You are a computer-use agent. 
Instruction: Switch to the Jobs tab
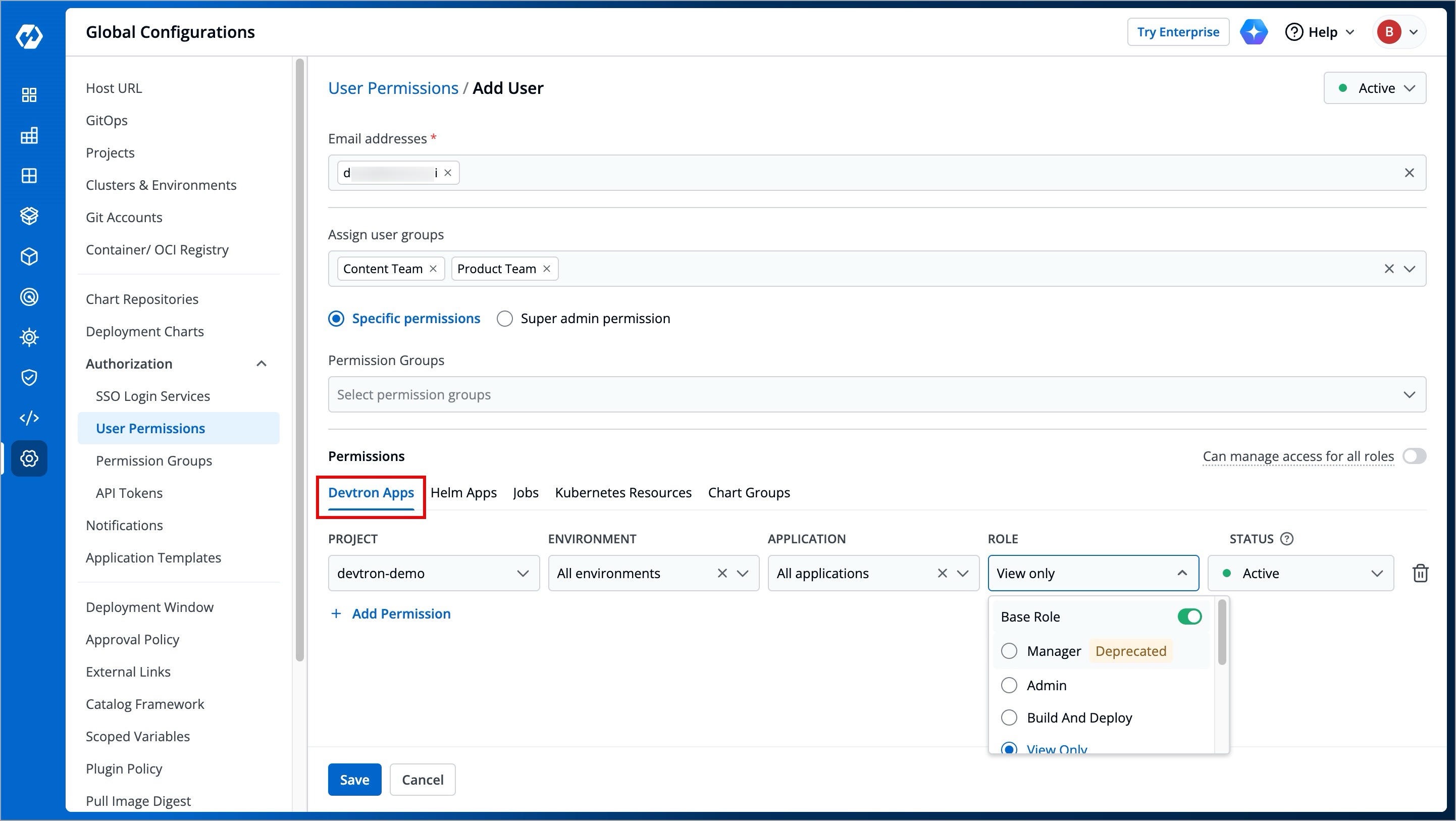pyautogui.click(x=526, y=492)
